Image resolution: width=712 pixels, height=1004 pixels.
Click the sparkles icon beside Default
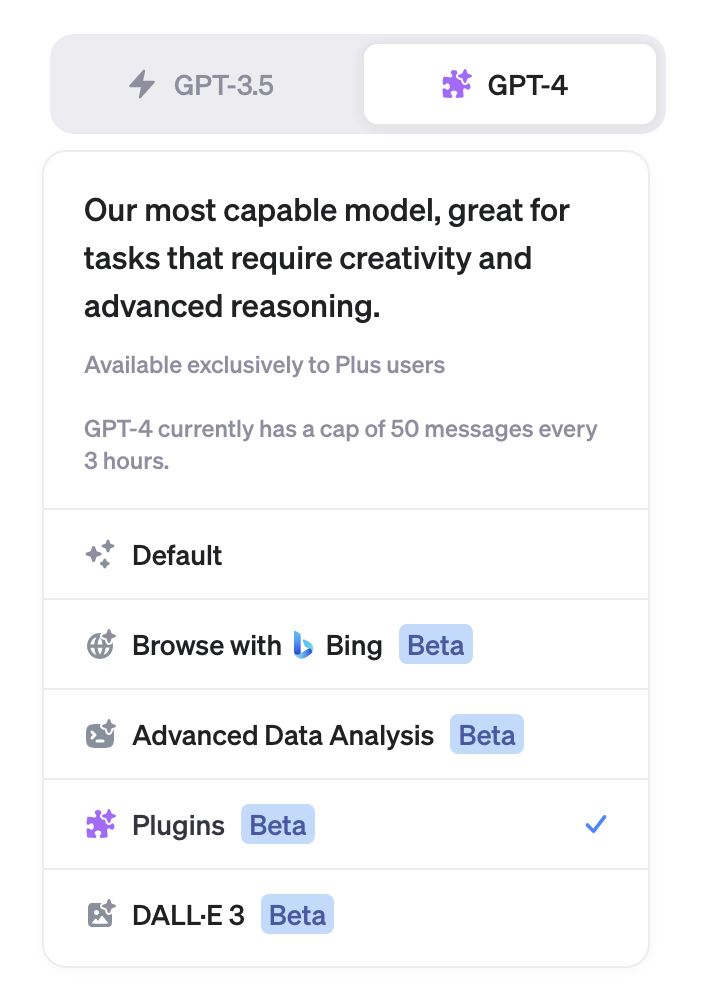click(x=100, y=555)
